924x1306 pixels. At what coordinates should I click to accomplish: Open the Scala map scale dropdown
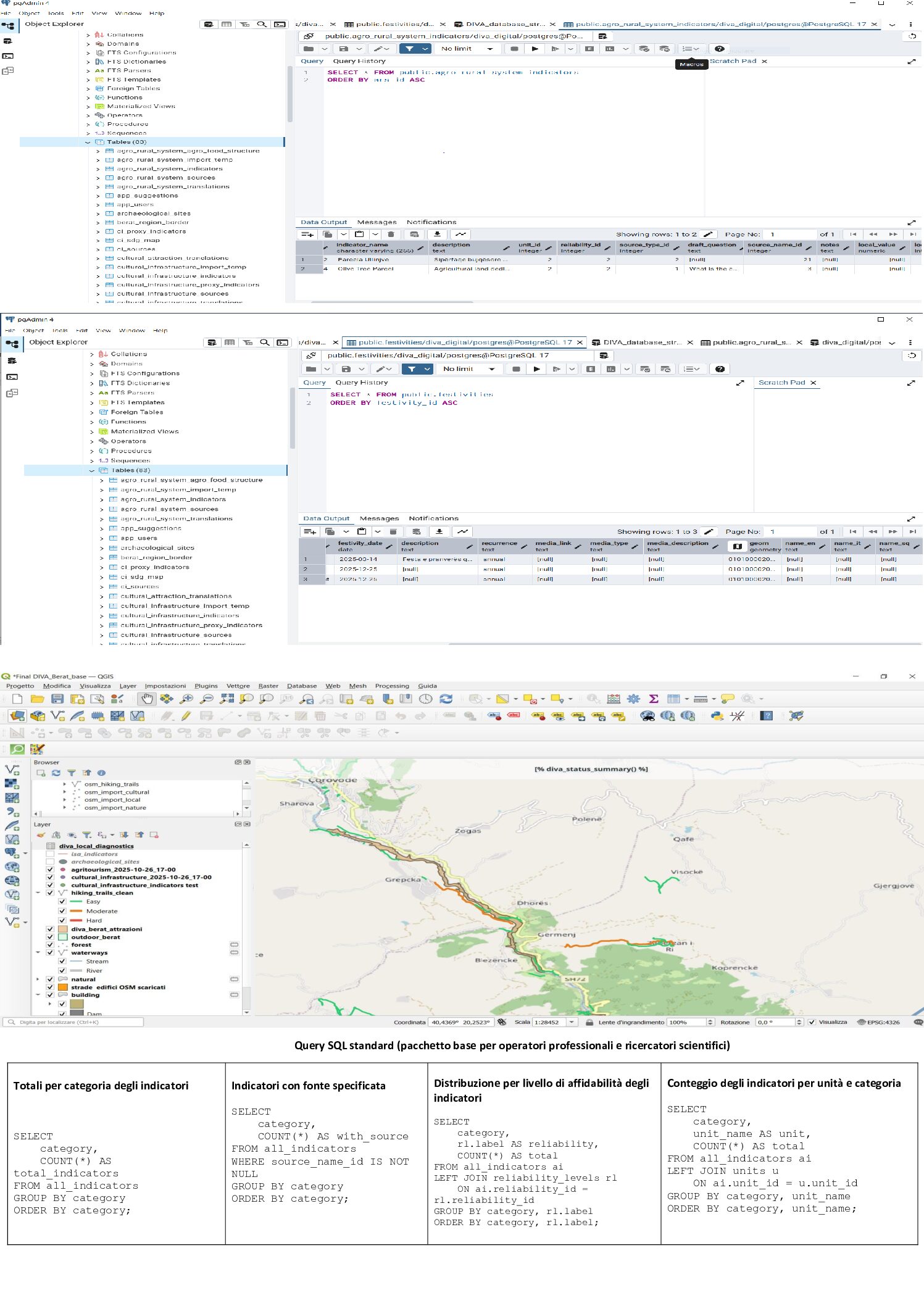coord(572,1023)
